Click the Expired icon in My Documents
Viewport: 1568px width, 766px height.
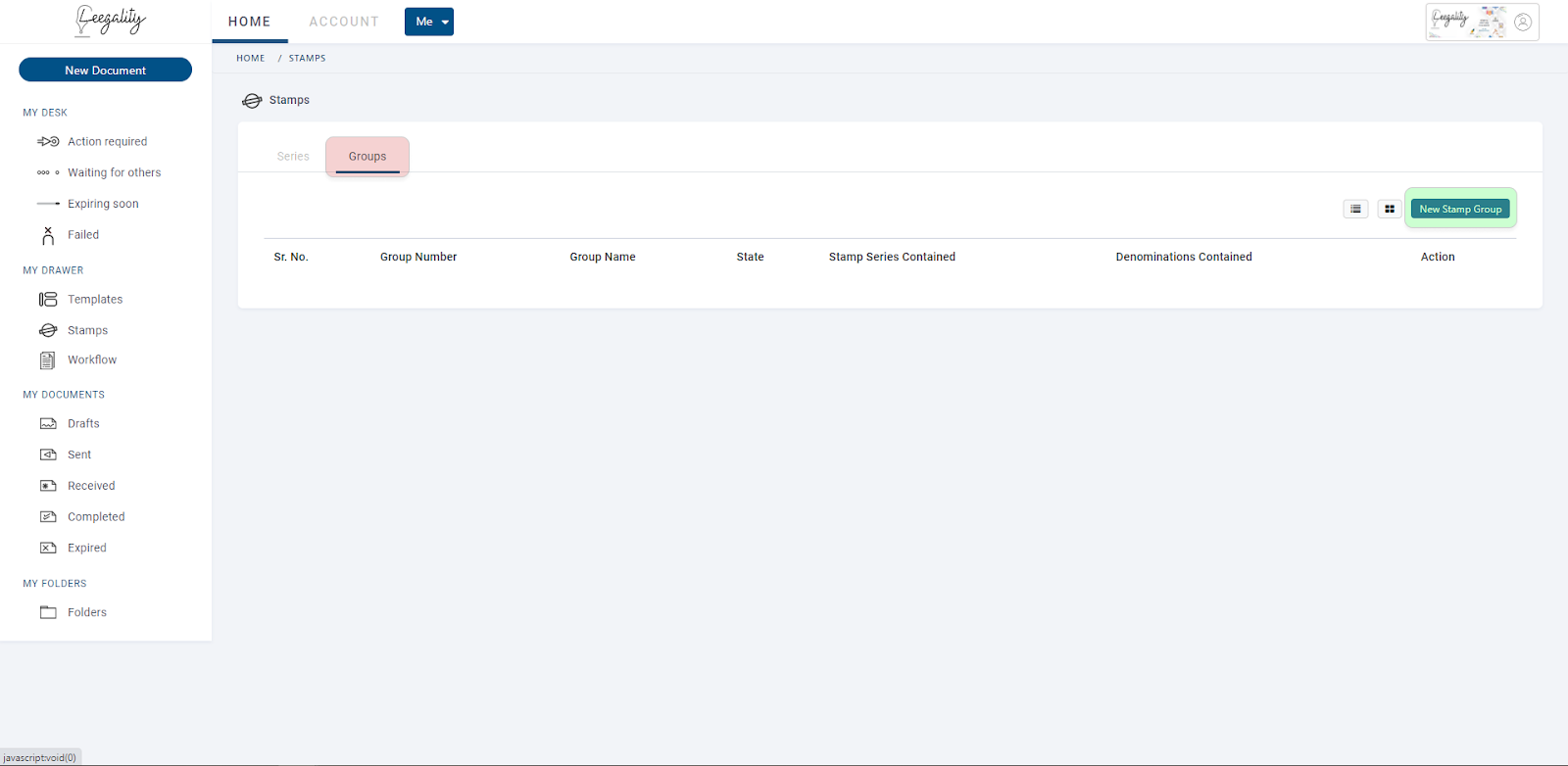click(x=48, y=549)
